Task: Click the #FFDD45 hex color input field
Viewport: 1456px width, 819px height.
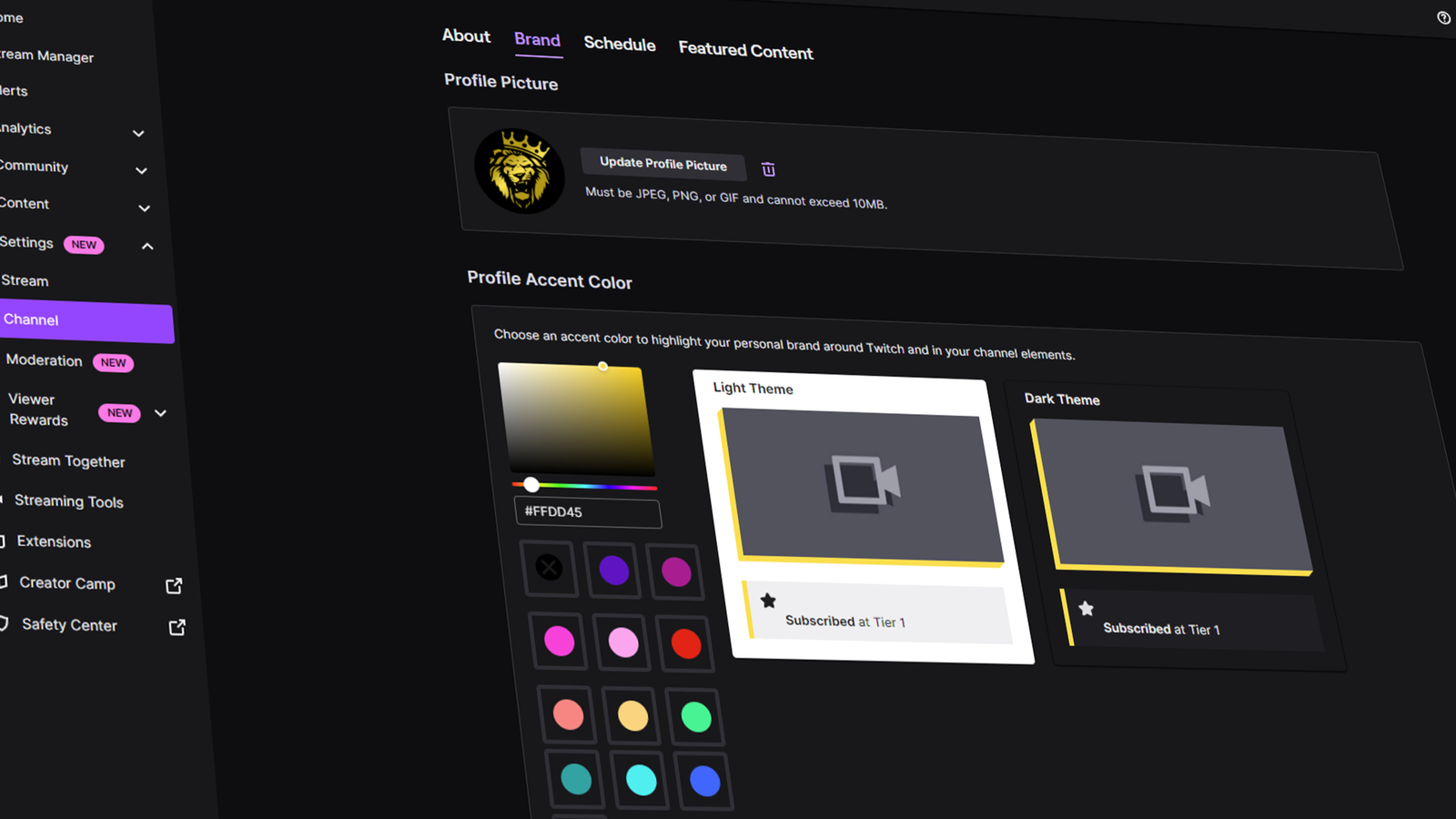Action: [x=587, y=512]
